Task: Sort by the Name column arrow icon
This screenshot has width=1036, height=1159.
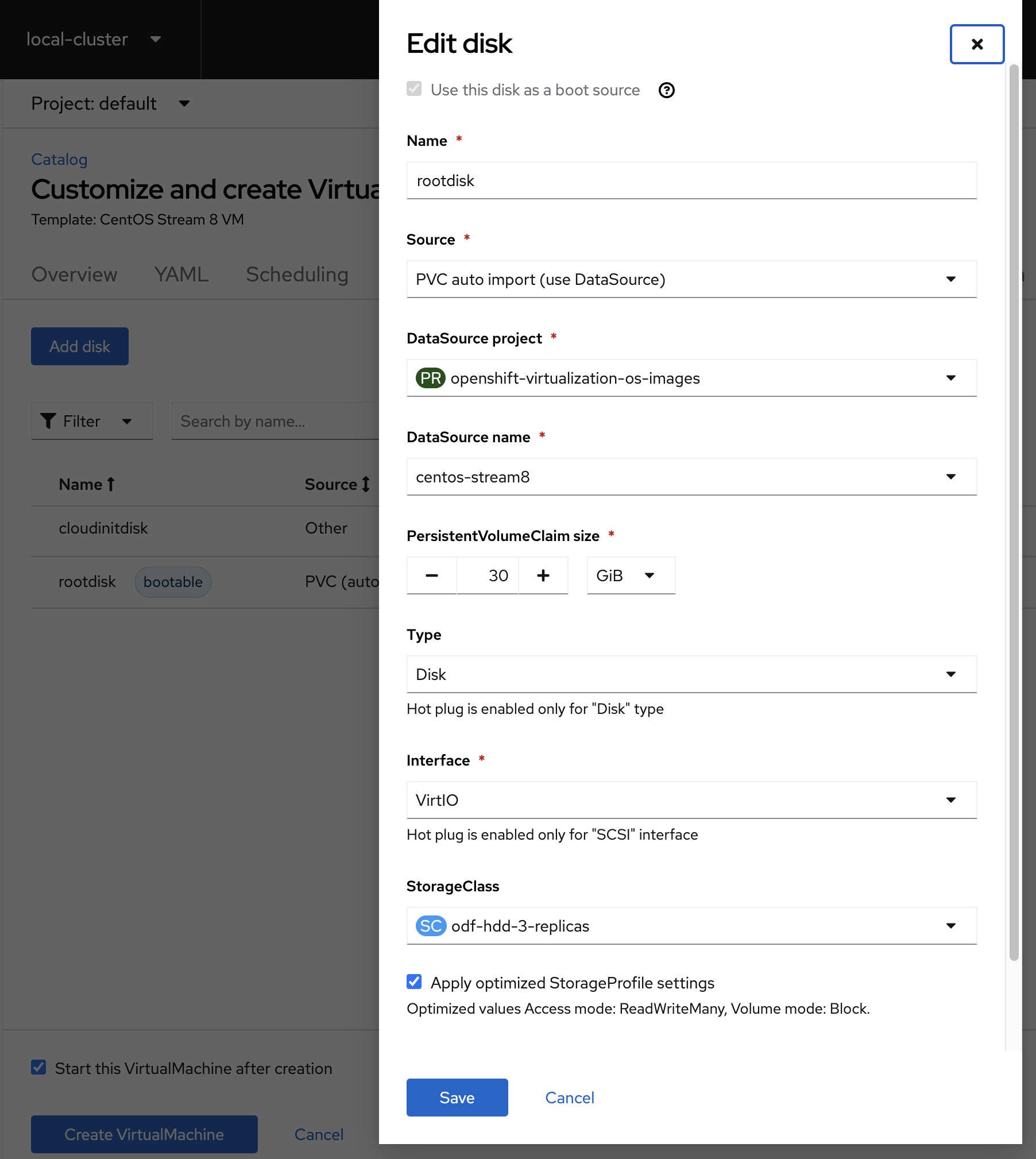Action: point(111,485)
